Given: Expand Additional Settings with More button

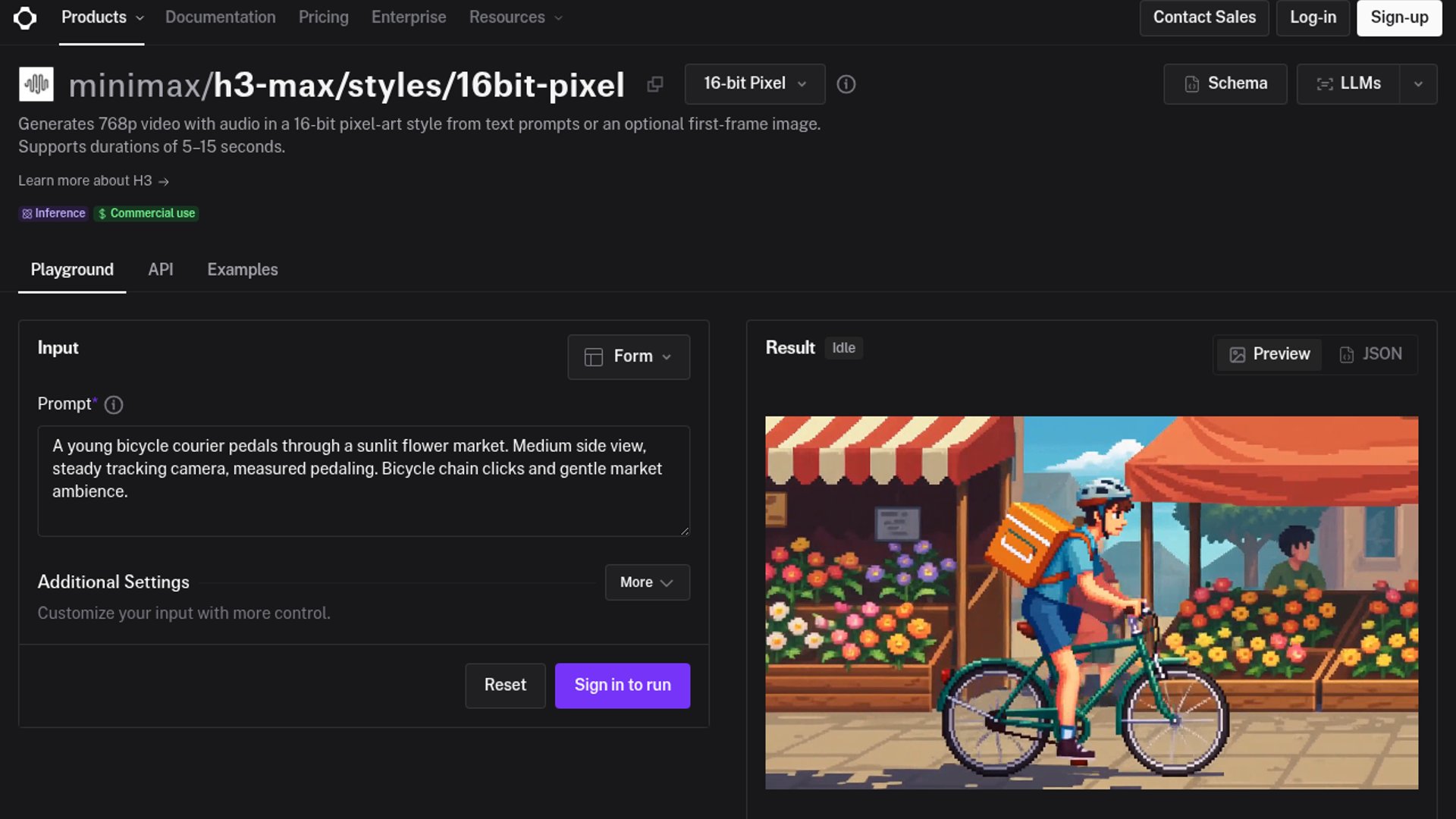Looking at the screenshot, I should pyautogui.click(x=647, y=582).
